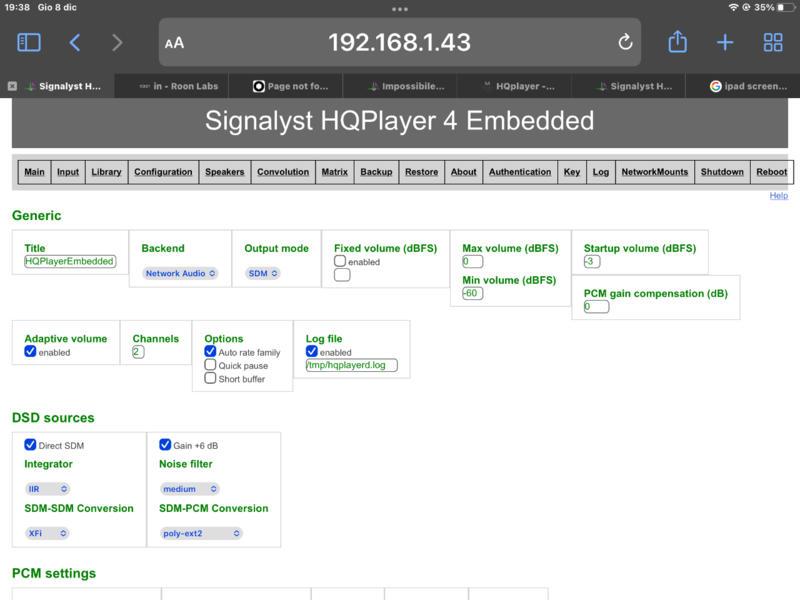Open the NetworkMounts page link

pyautogui.click(x=654, y=172)
